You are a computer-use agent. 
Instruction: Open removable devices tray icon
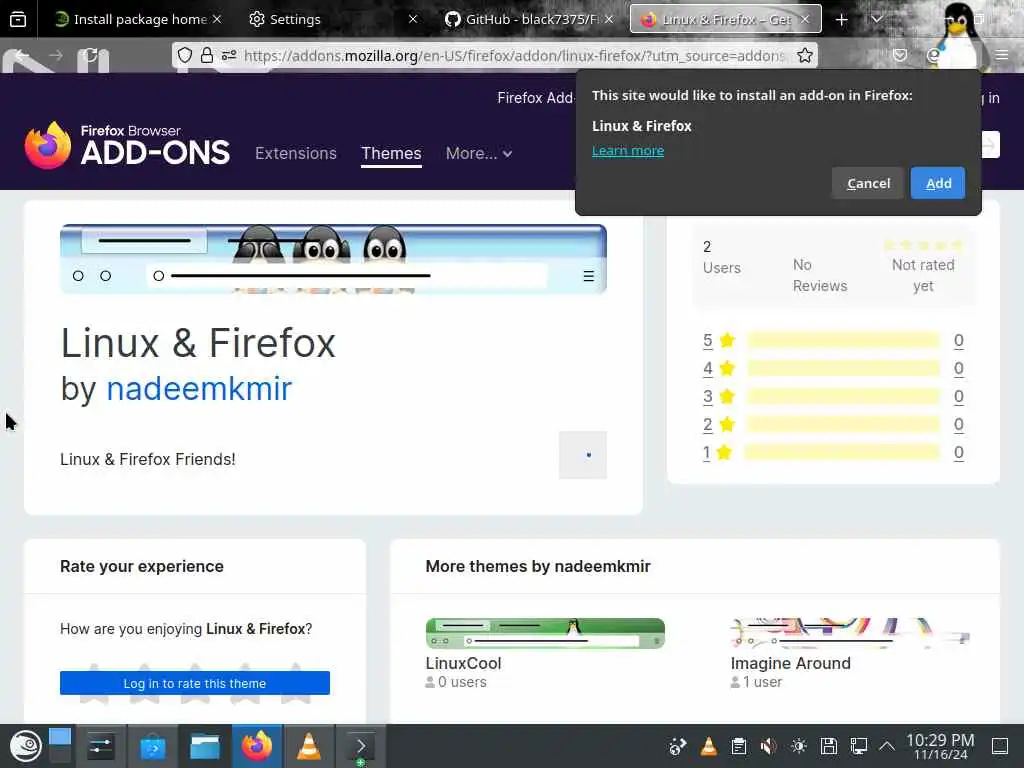[829, 746]
